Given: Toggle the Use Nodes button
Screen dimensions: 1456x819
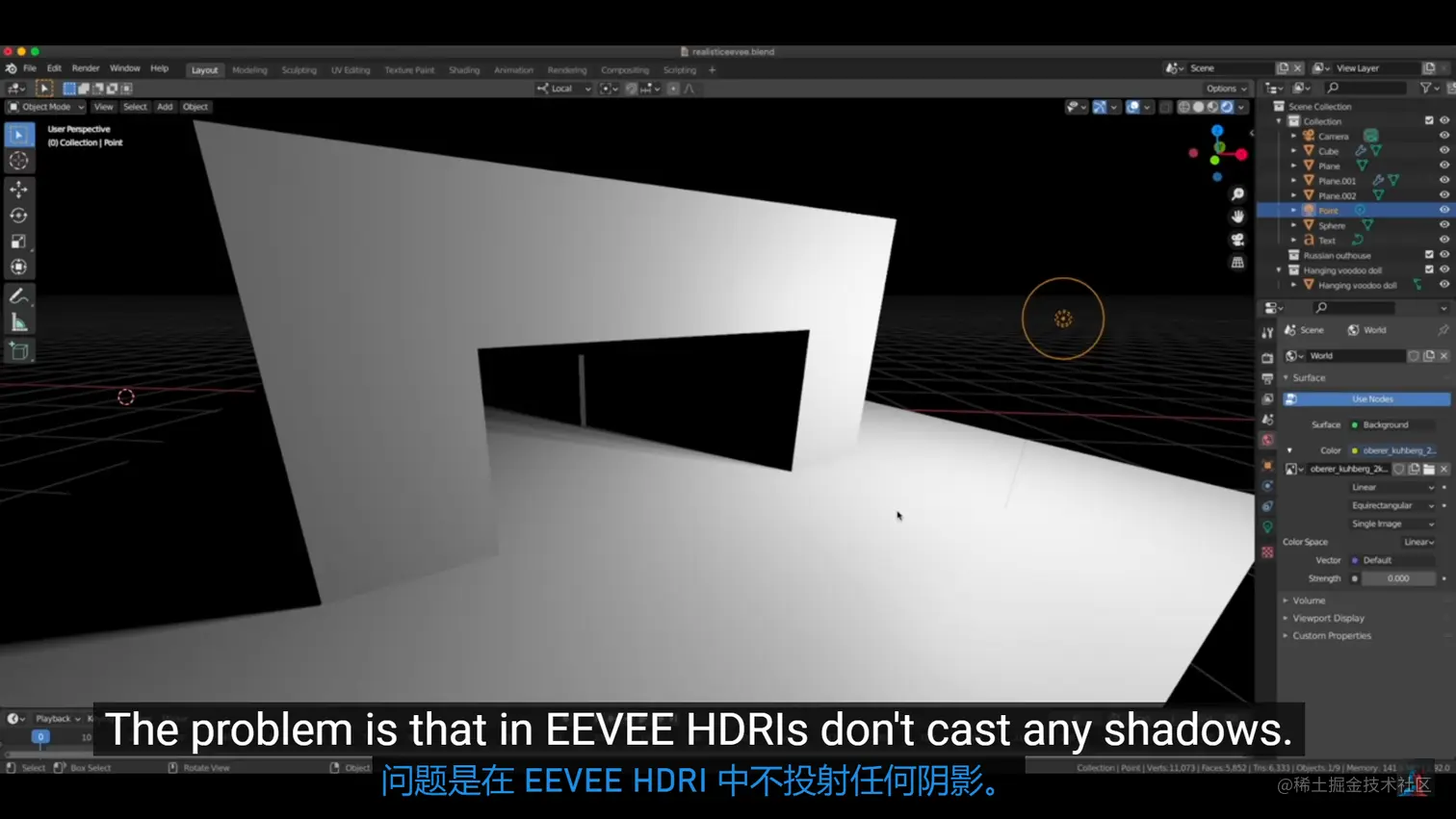Looking at the screenshot, I should point(1366,398).
